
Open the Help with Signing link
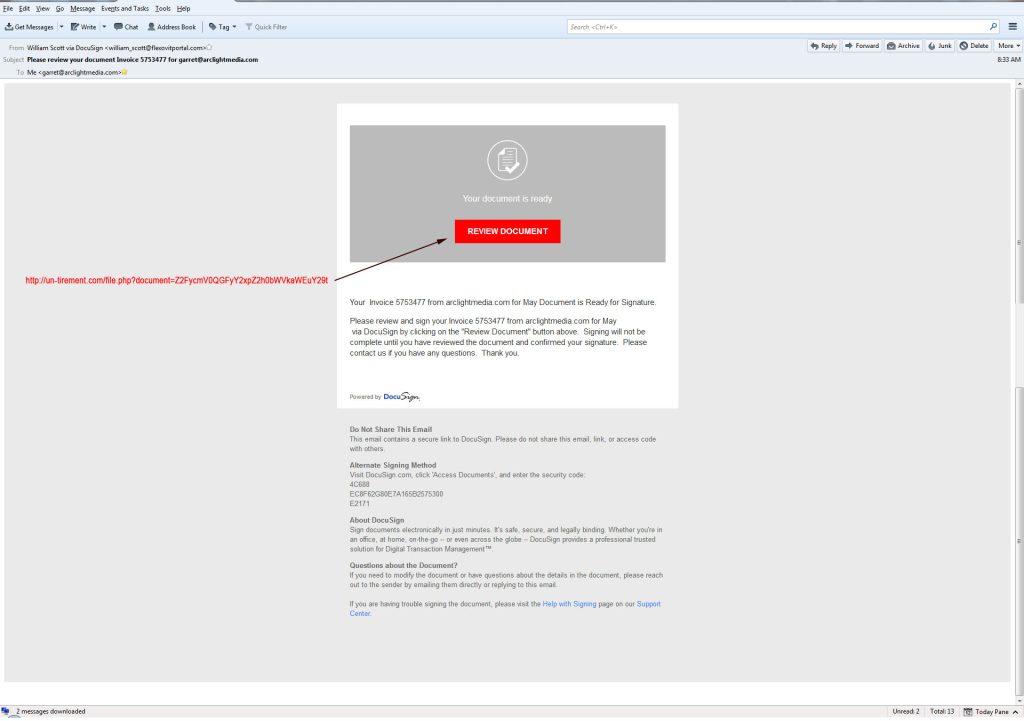coord(569,604)
